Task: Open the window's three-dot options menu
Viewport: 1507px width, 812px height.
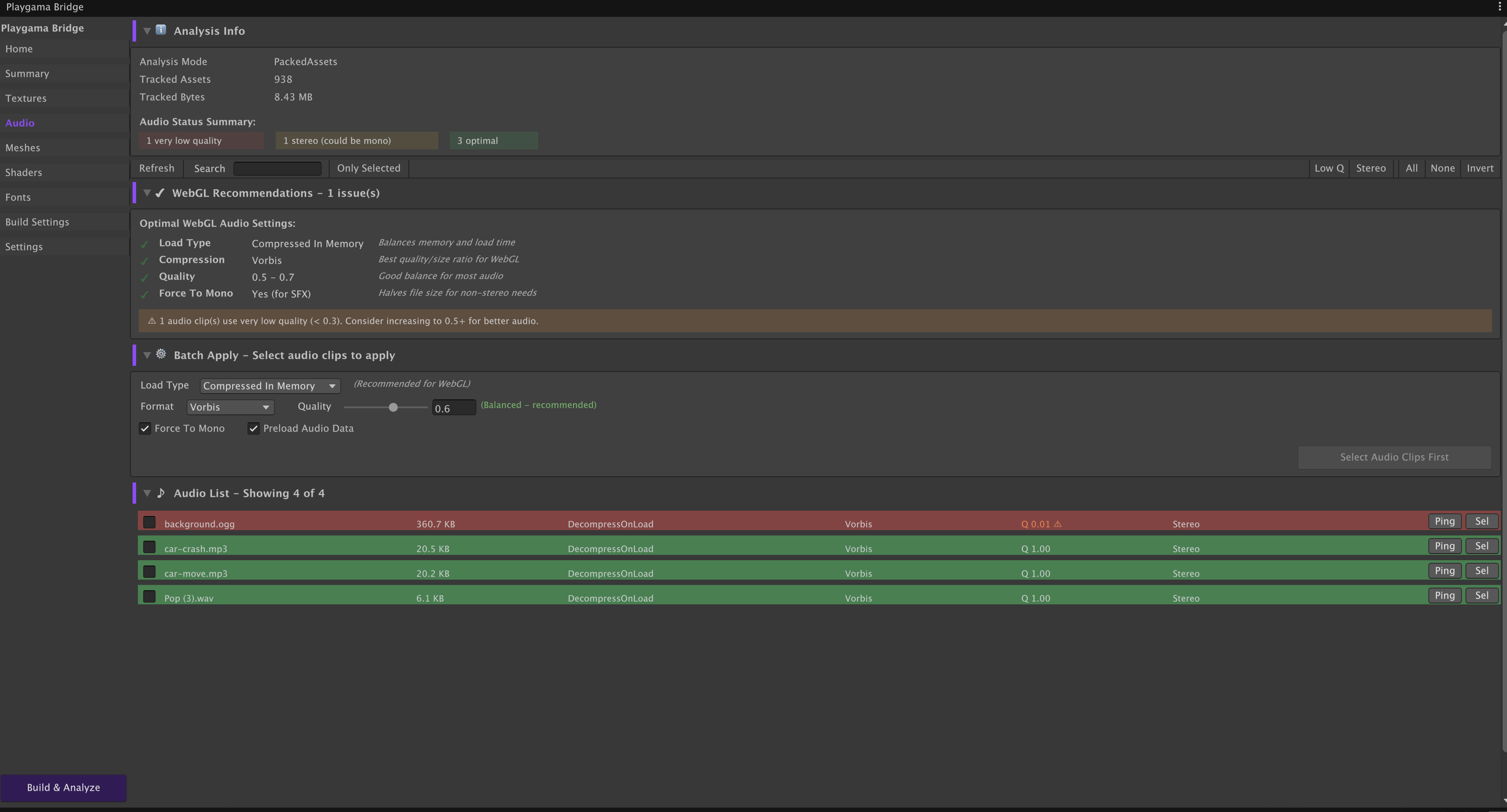Action: click(1499, 7)
